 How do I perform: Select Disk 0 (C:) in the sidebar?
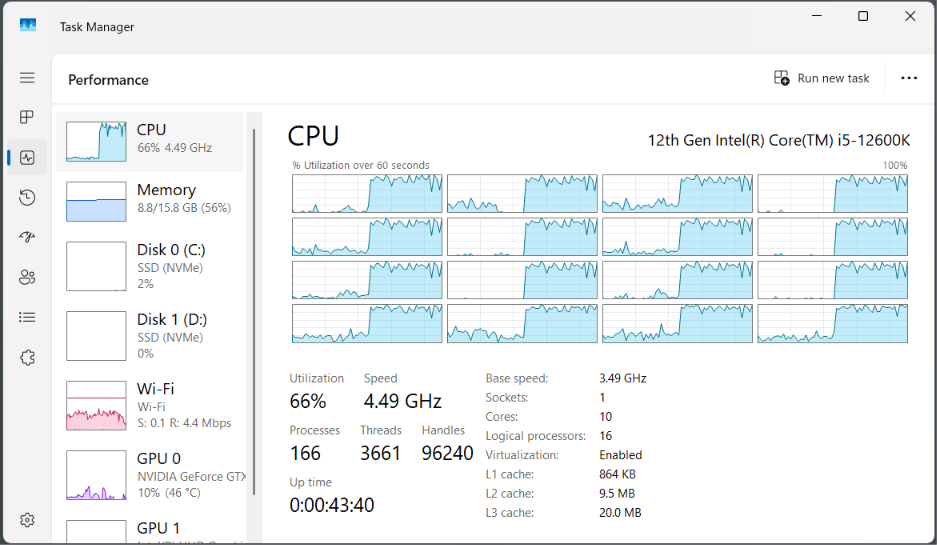coord(149,266)
